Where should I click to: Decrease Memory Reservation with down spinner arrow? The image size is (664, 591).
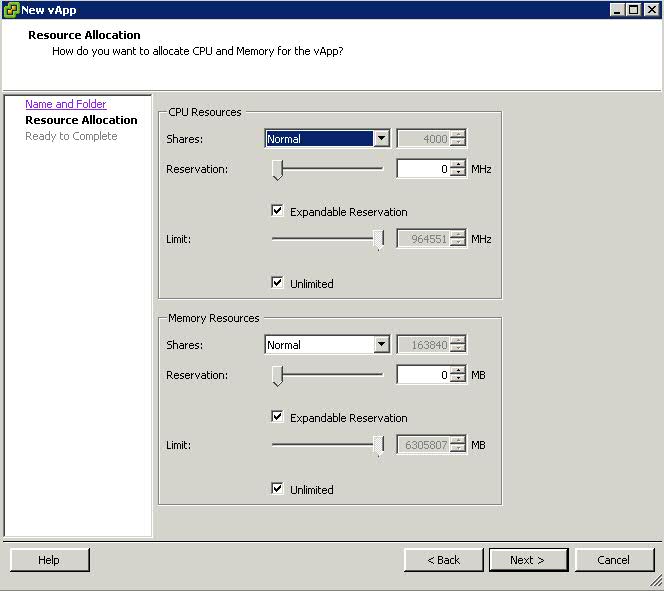click(458, 379)
